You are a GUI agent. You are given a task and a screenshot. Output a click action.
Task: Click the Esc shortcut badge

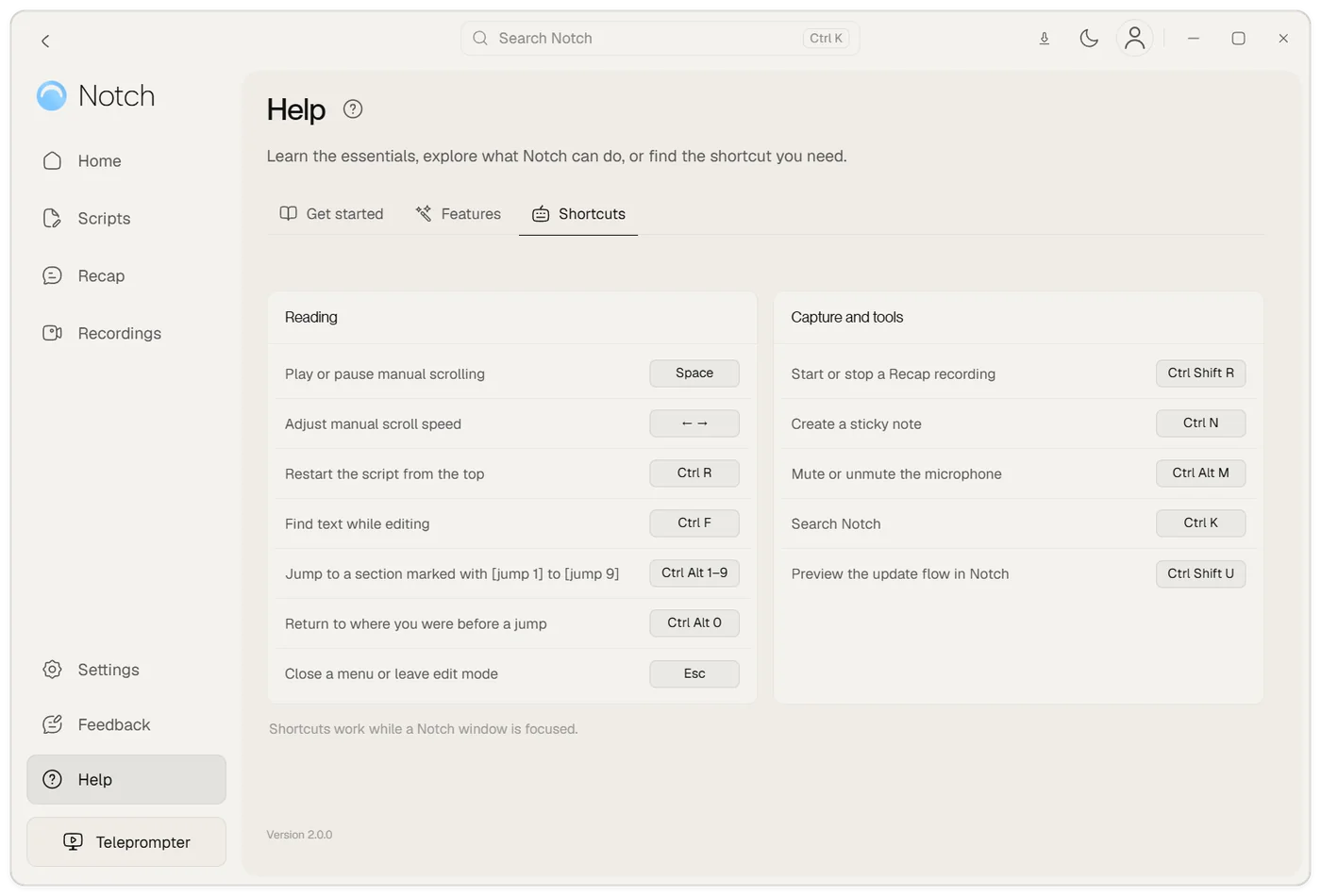coord(694,673)
